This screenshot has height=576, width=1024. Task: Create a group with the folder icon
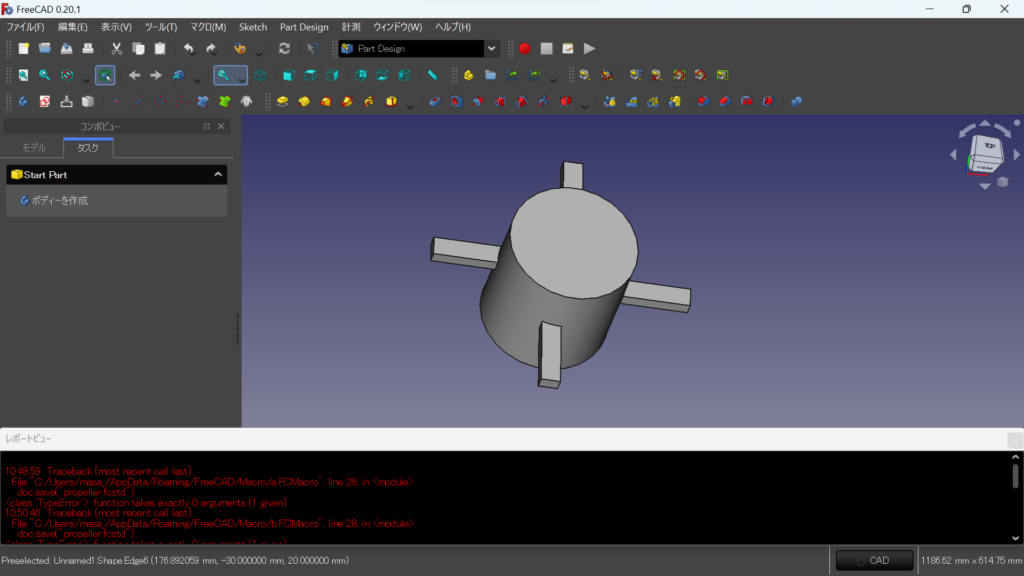(490, 75)
